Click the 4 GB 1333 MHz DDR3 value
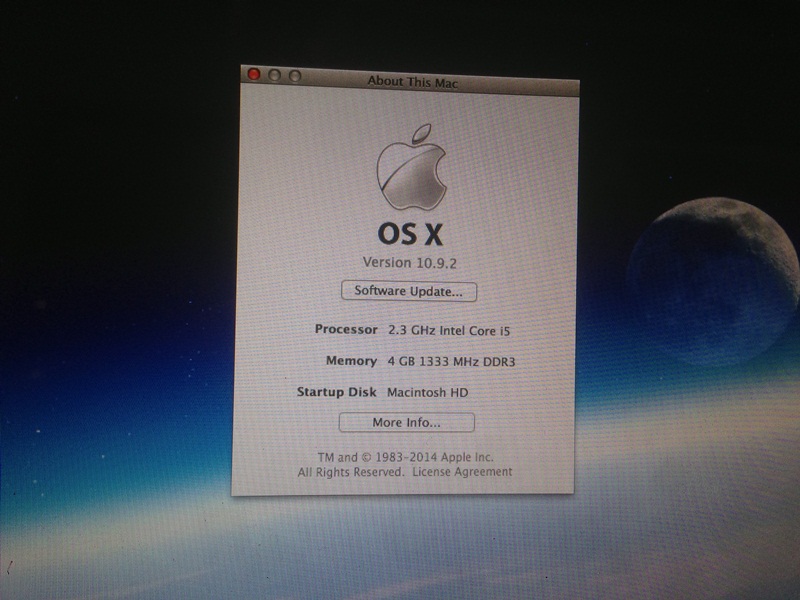 pos(458,361)
